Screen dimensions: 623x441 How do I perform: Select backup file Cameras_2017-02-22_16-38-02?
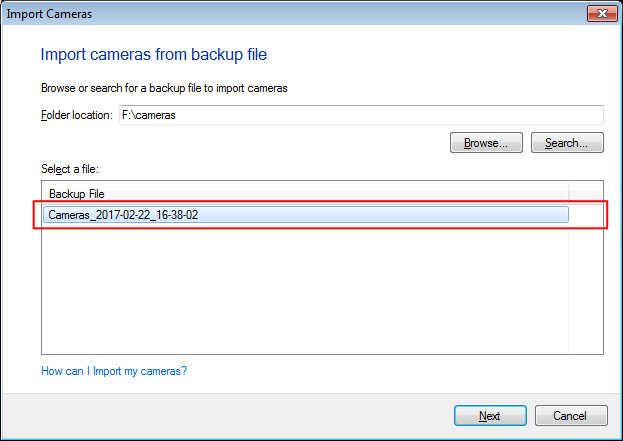click(x=306, y=215)
